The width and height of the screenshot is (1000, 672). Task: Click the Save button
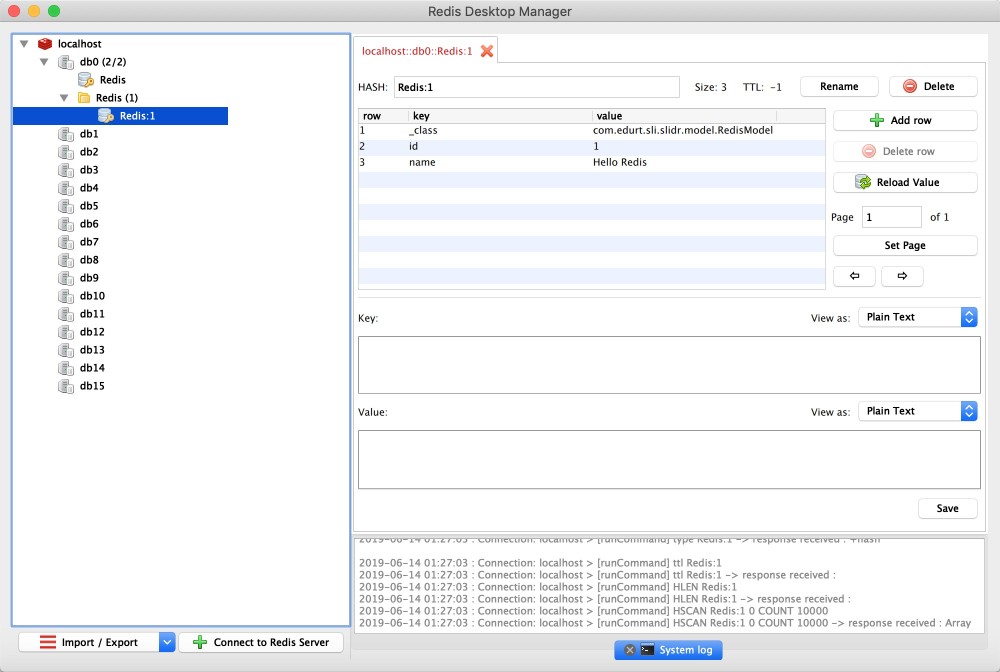coord(947,508)
